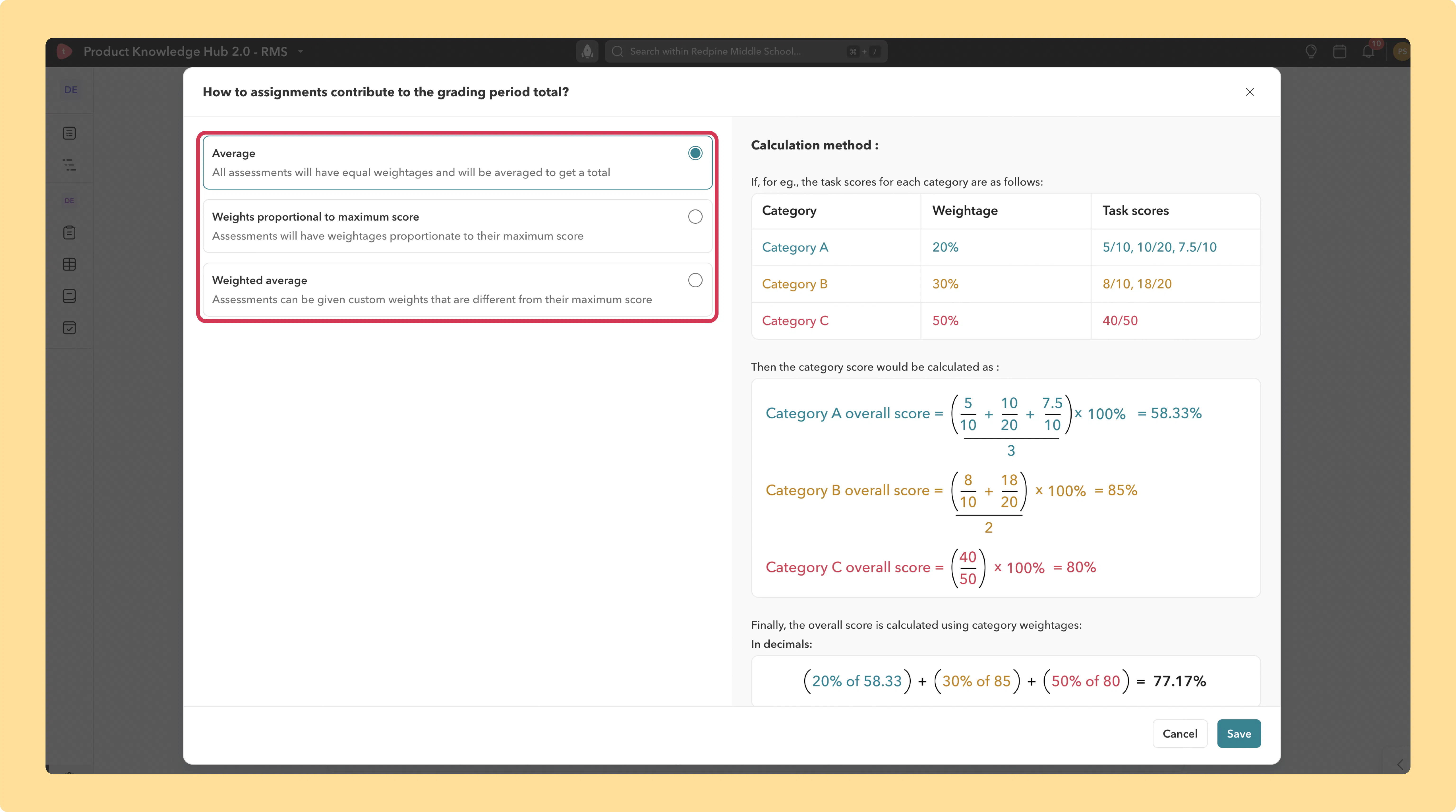Click the rocket icon in top bar

587,51
